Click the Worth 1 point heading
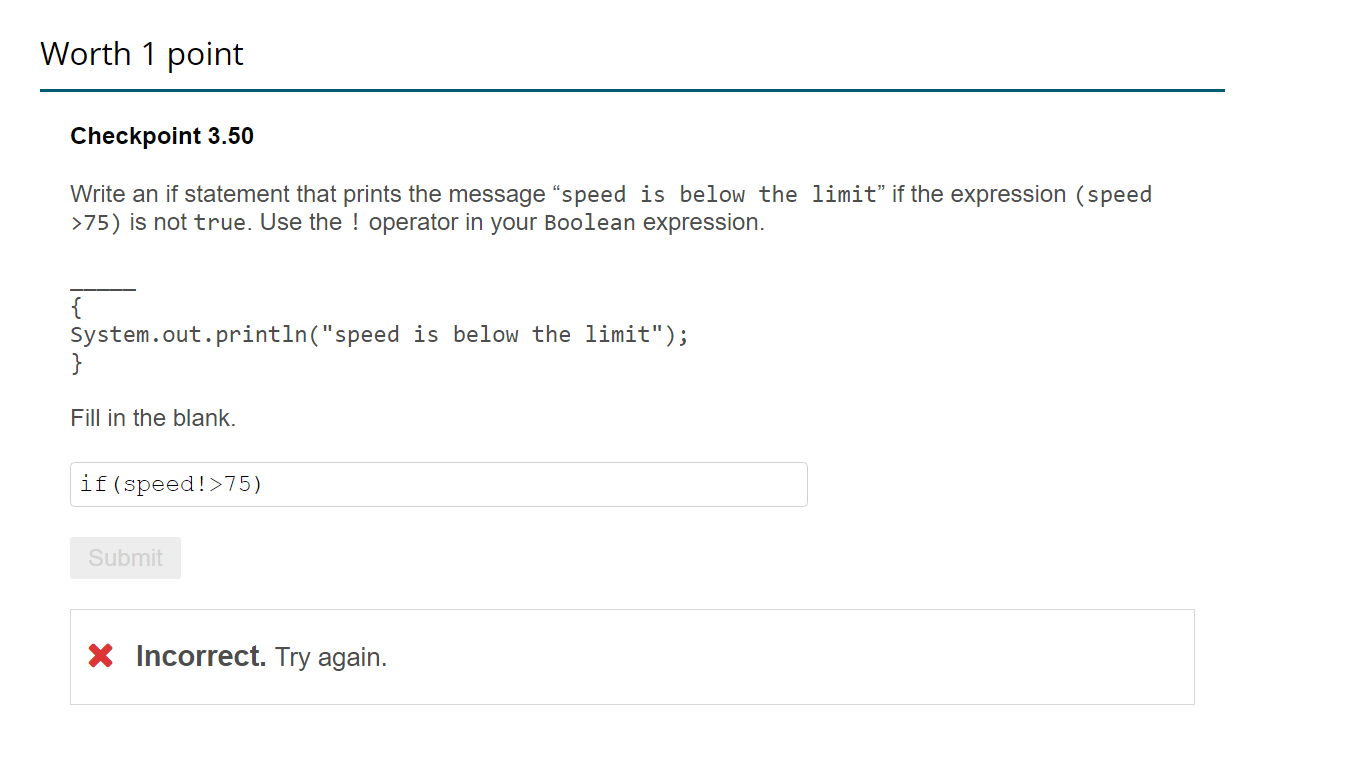1355x764 pixels. (x=141, y=54)
